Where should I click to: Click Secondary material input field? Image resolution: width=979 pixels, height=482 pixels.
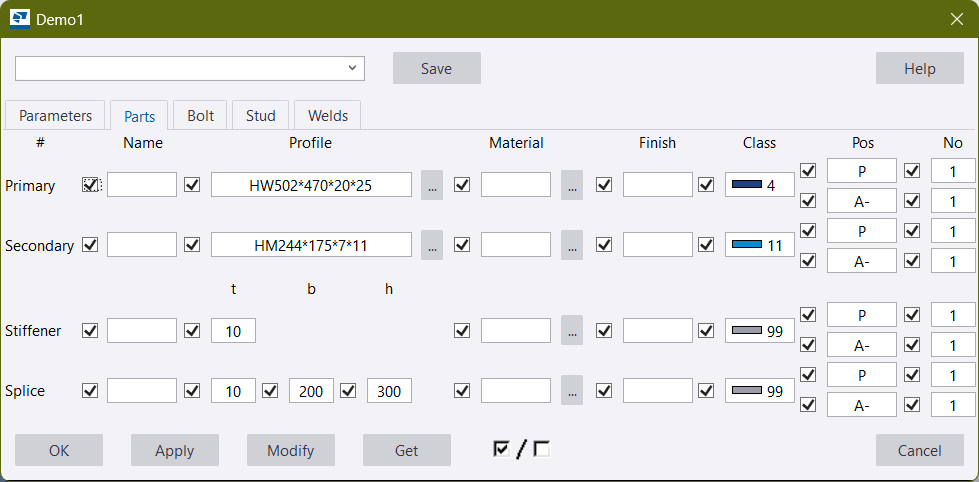point(516,245)
